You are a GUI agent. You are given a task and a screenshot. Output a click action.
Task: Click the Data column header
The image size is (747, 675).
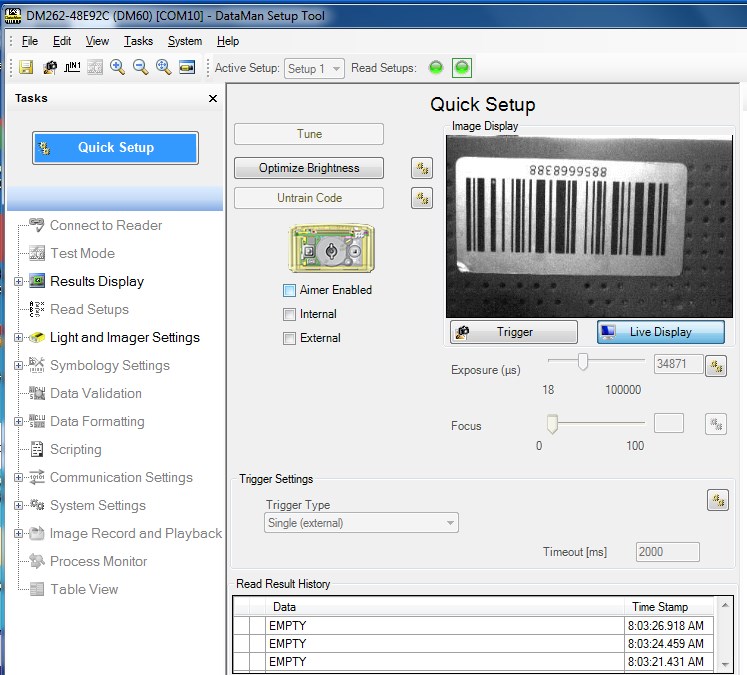[x=444, y=607]
